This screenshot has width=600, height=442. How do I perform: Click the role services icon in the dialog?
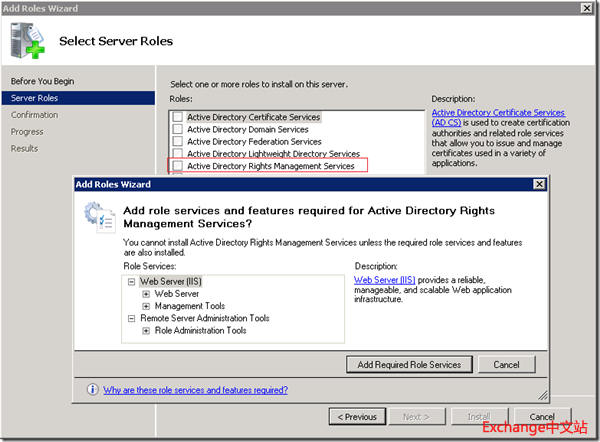[x=97, y=217]
